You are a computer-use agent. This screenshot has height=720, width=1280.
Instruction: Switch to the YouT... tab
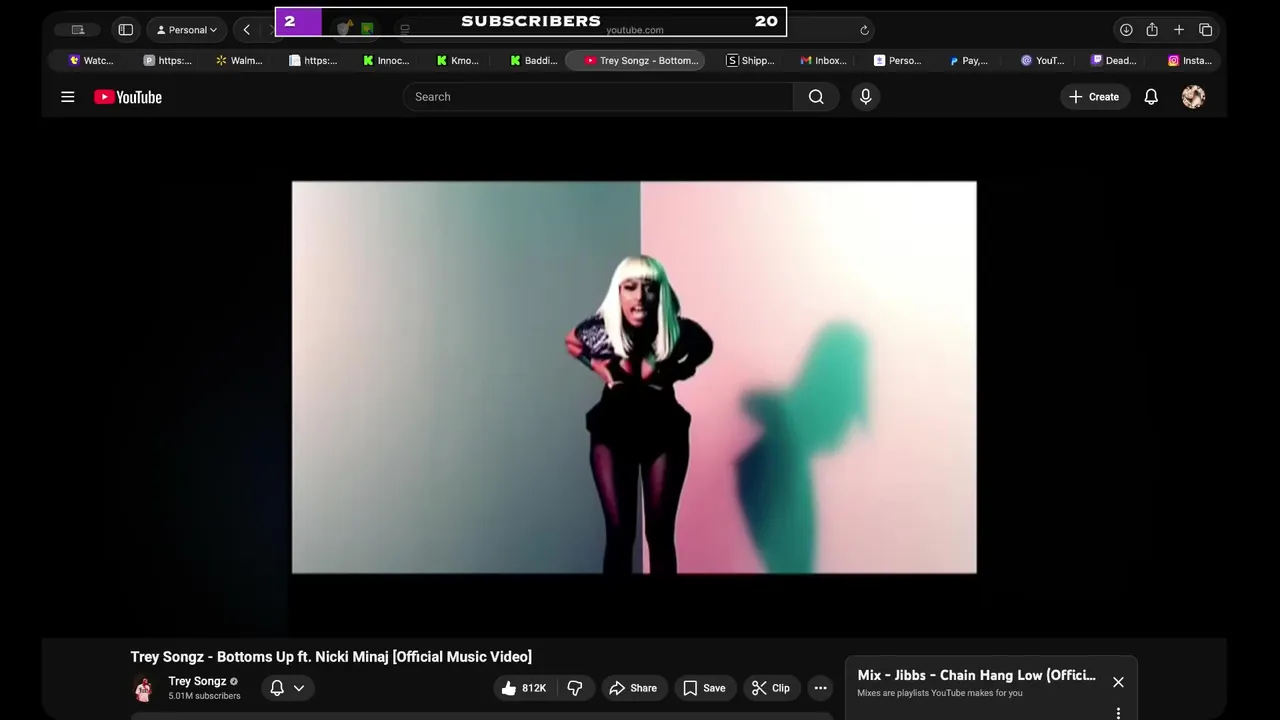coord(1043,61)
